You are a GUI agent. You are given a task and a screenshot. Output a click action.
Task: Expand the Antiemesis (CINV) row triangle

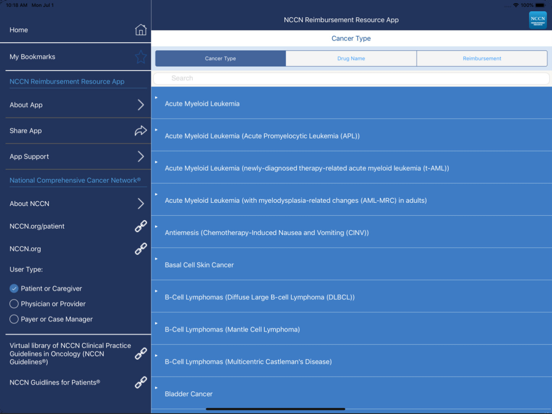click(156, 226)
